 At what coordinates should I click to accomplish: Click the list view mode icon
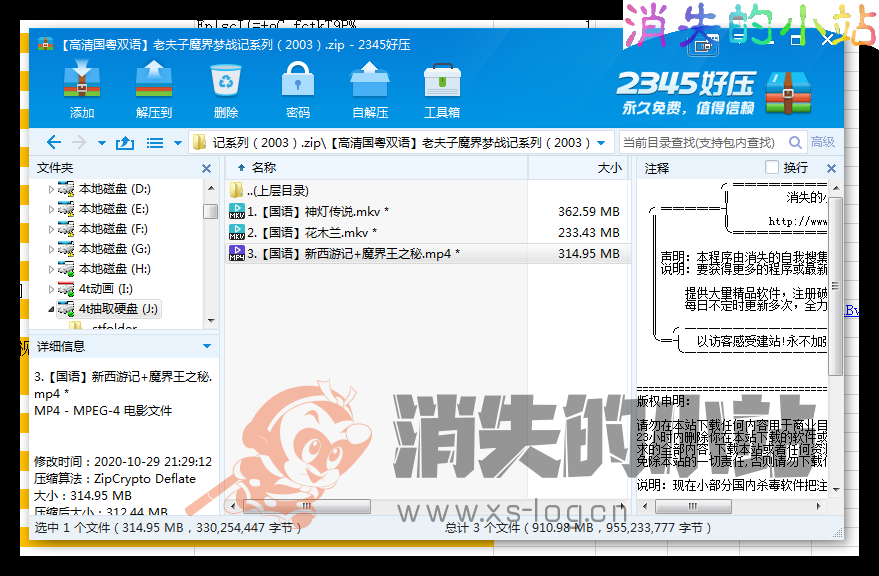coord(155,143)
